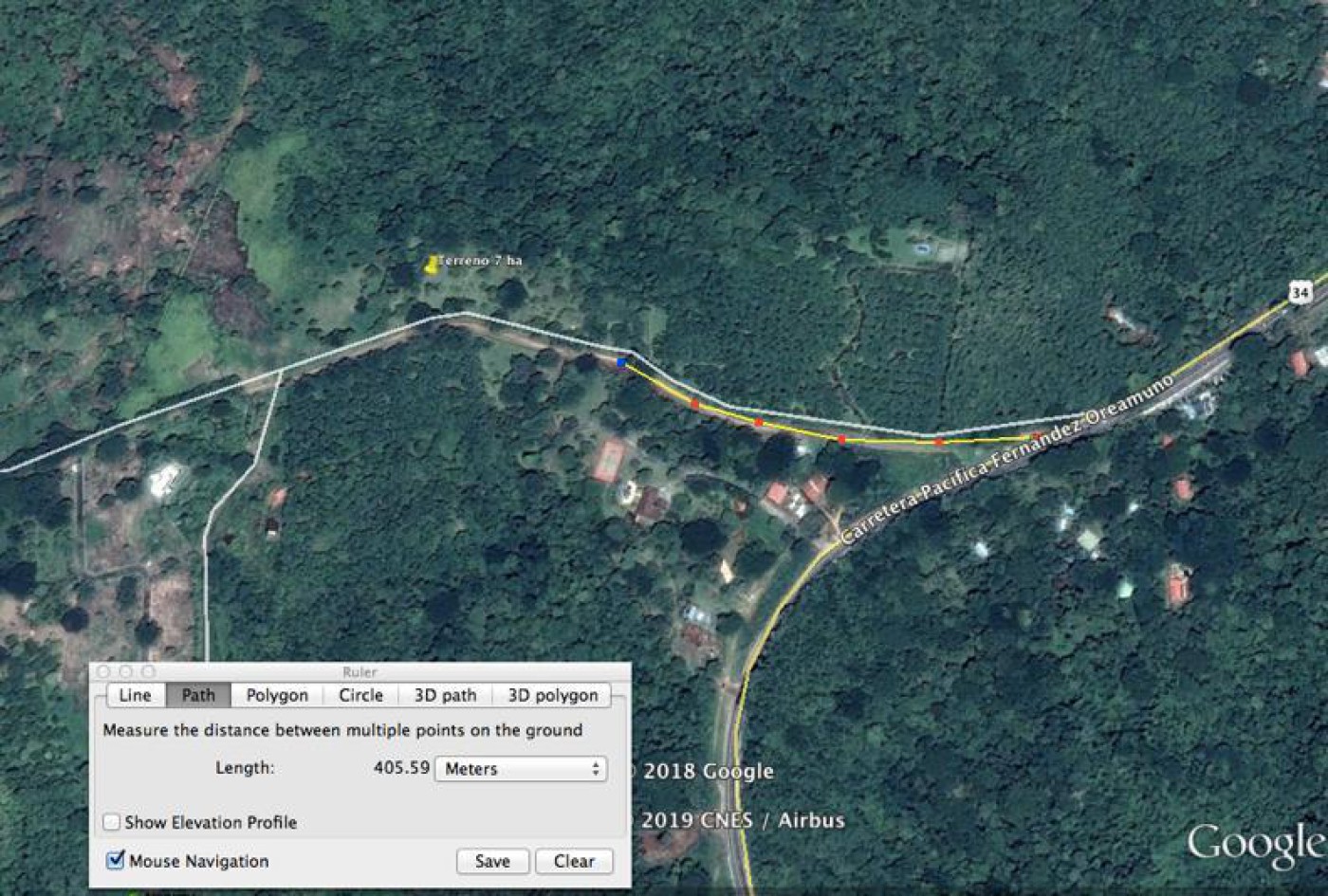Open the Meters unit dropdown
The height and width of the screenshot is (896, 1328).
tap(520, 769)
